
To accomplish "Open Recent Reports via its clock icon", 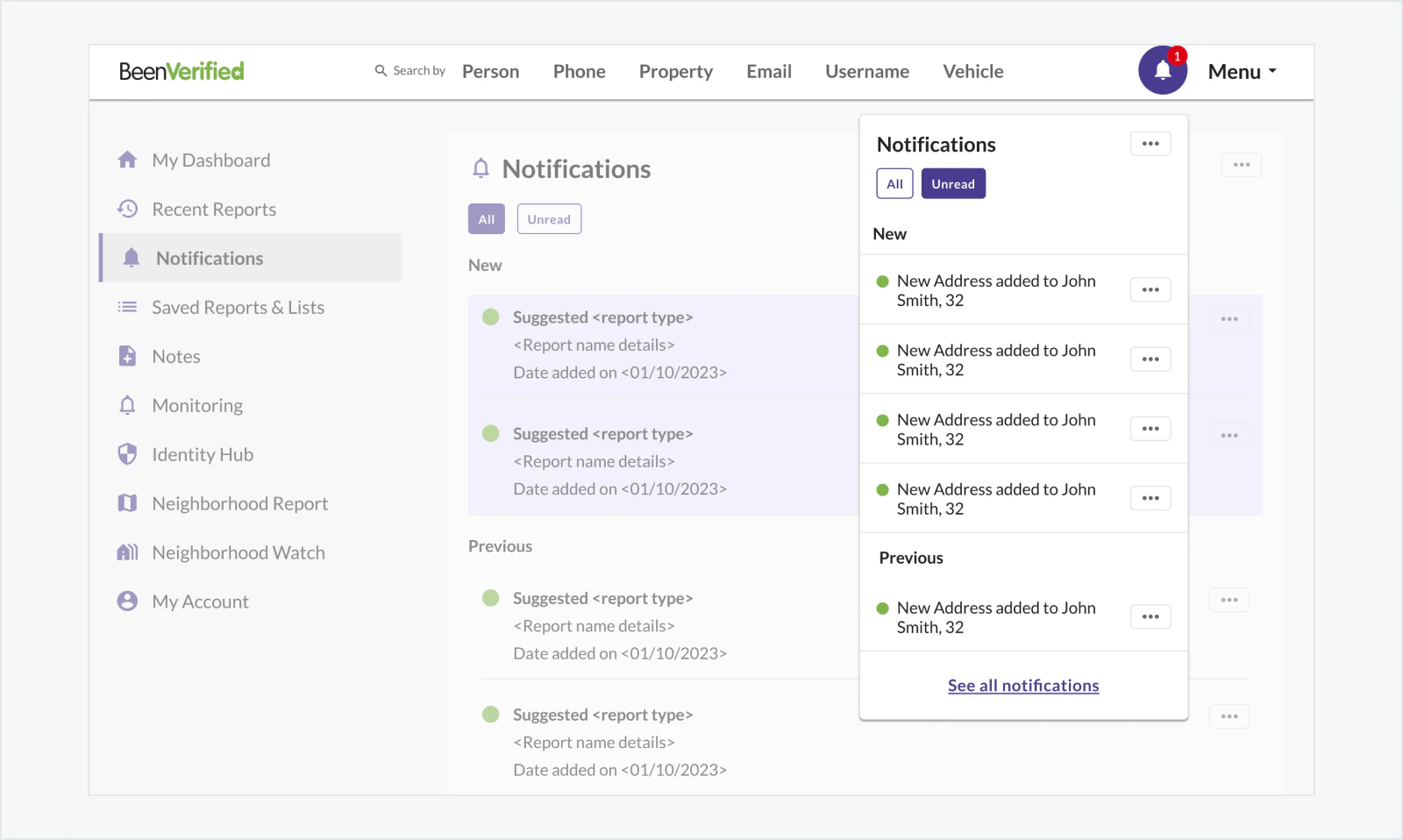I will [127, 209].
